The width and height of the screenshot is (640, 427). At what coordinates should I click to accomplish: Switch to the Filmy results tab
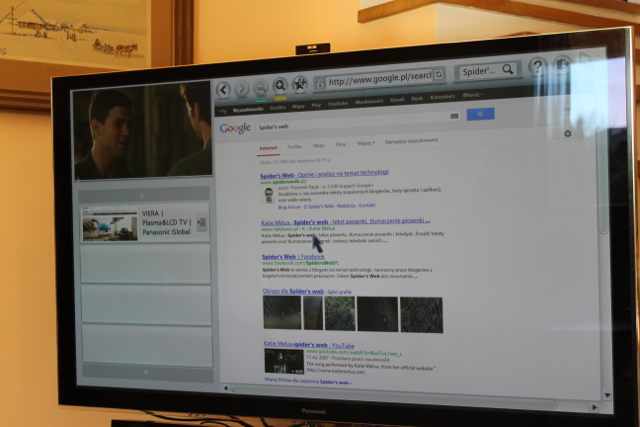click(340, 144)
